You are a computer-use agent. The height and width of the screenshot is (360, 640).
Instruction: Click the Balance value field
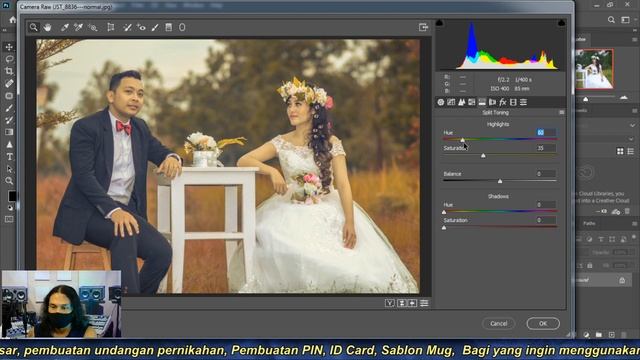pos(546,173)
